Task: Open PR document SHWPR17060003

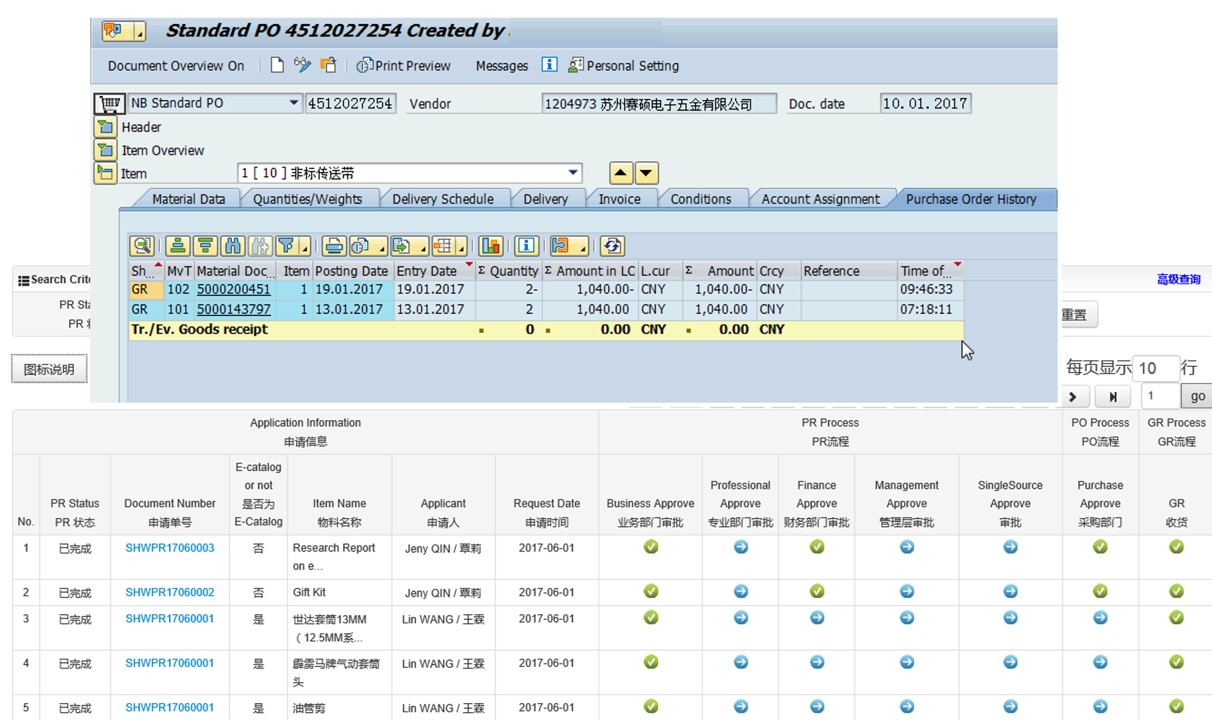Action: (170, 548)
